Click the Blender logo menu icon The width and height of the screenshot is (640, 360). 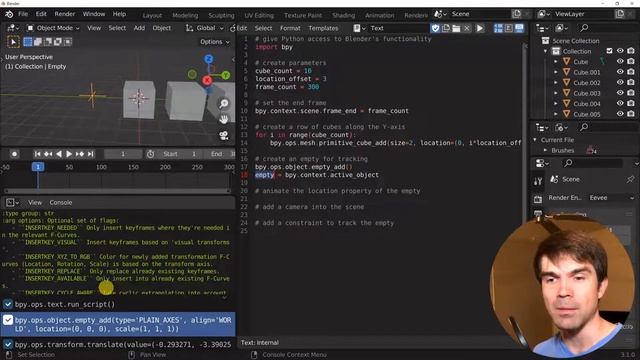pos(9,14)
